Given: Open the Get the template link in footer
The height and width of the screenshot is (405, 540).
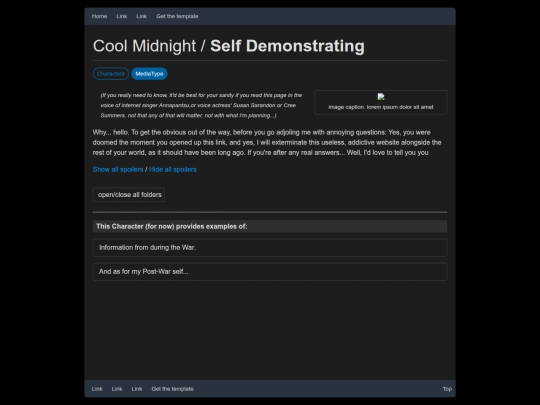Looking at the screenshot, I should point(173,389).
